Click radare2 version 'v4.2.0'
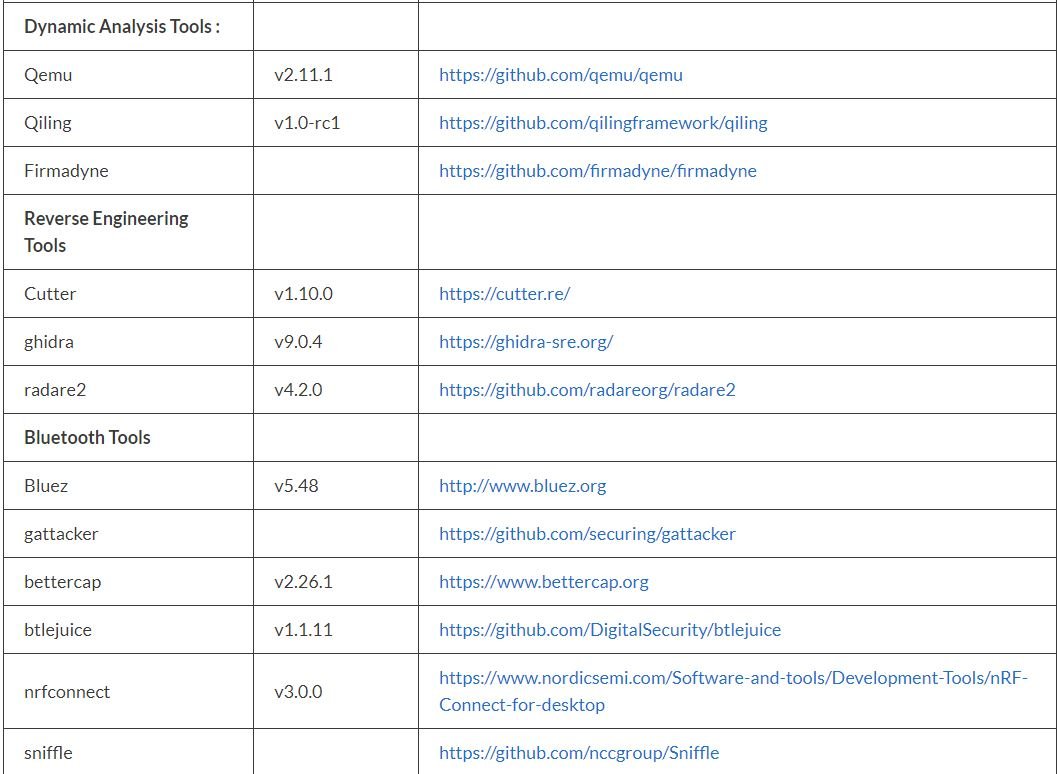This screenshot has width=1060, height=774. coord(298,389)
